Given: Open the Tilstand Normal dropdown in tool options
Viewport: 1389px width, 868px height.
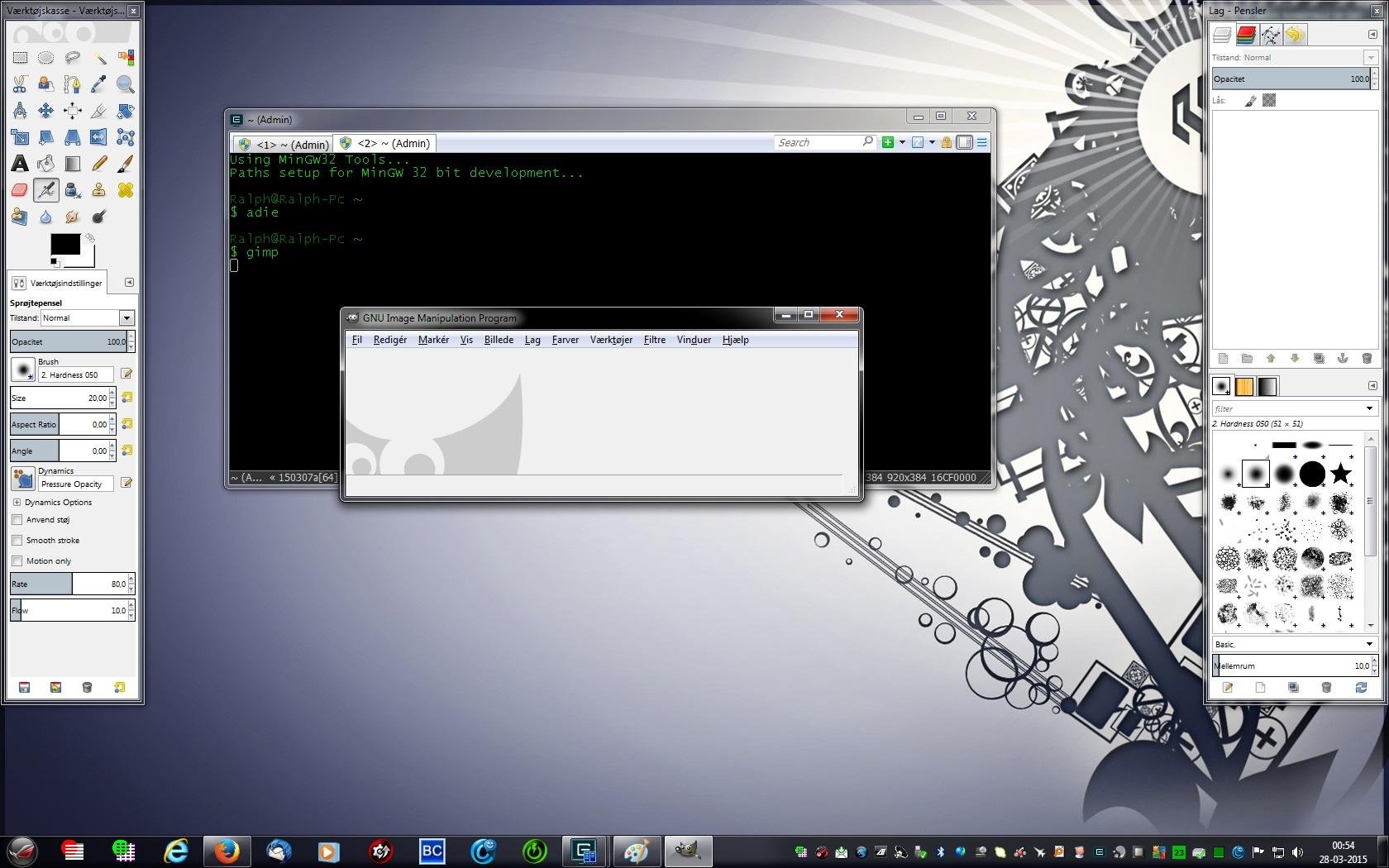Looking at the screenshot, I should pos(88,318).
